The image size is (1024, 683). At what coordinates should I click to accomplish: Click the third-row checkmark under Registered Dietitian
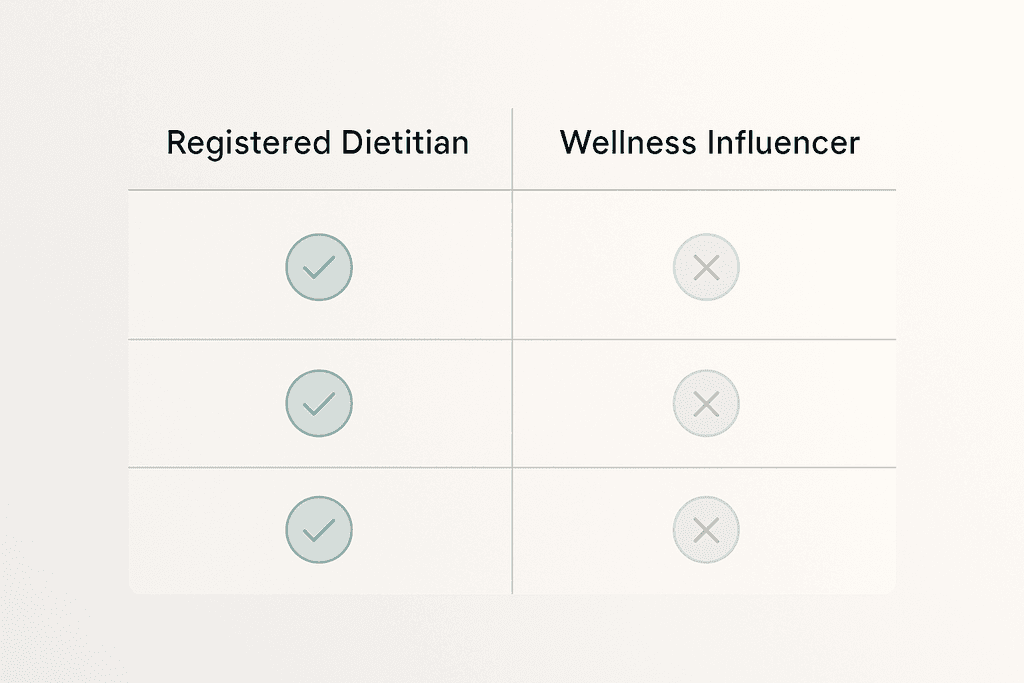coord(319,530)
